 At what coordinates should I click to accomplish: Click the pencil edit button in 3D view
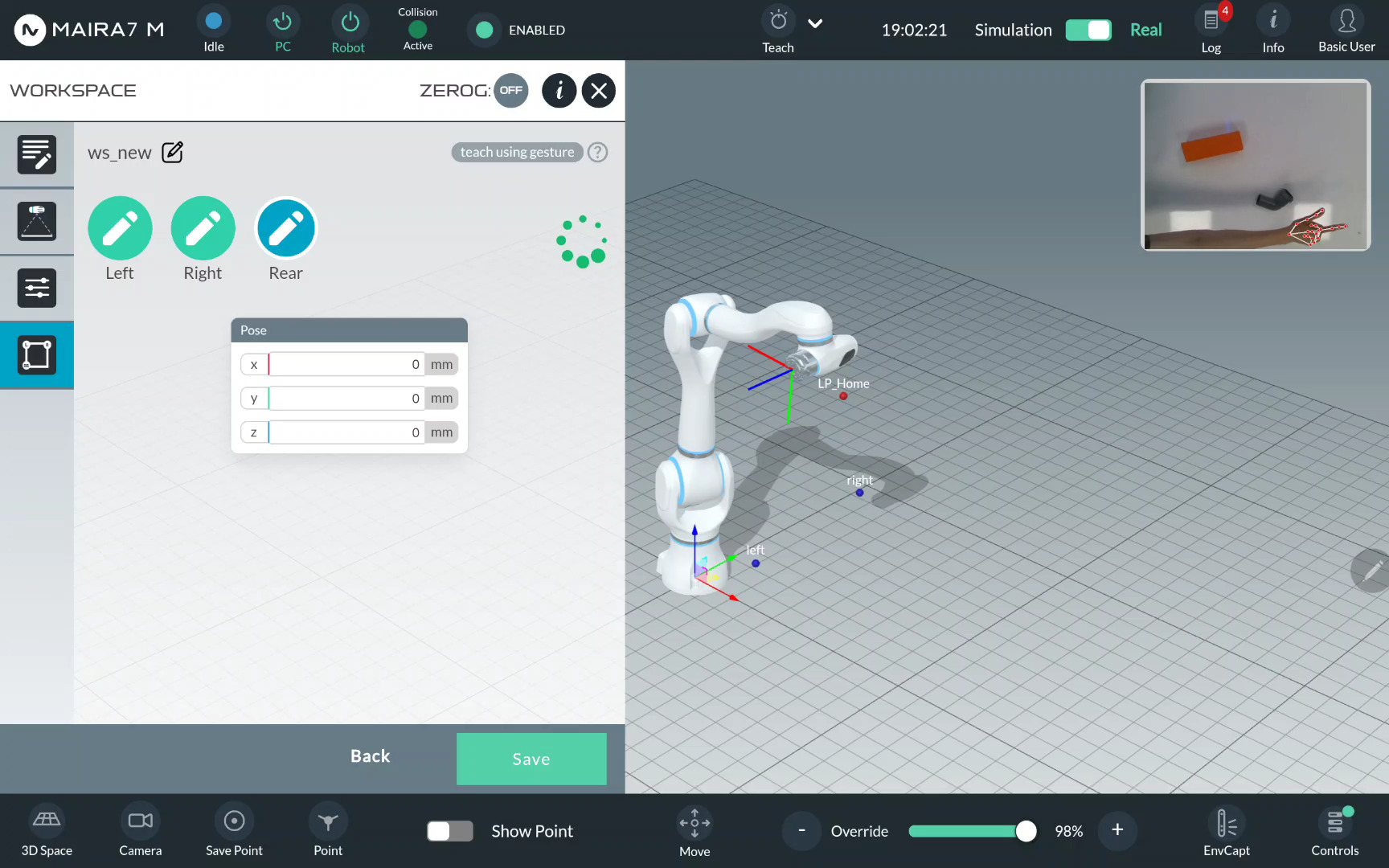pos(1371,571)
